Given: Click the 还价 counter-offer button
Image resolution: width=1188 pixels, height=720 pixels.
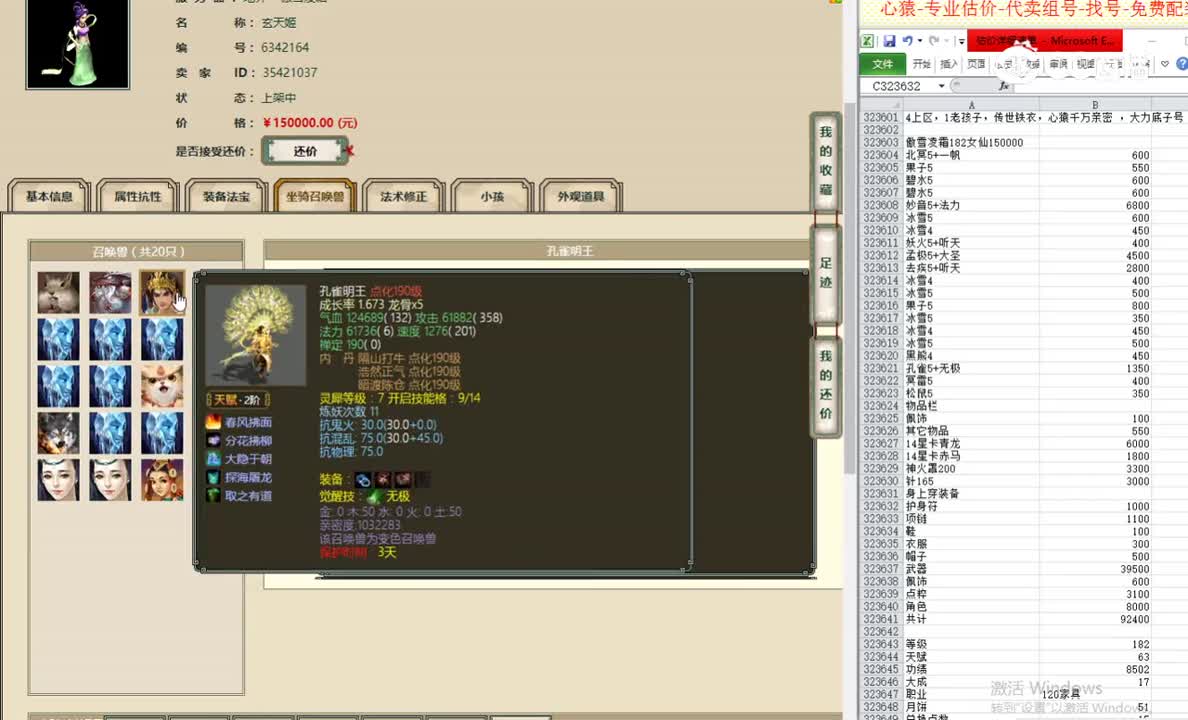Looking at the screenshot, I should (305, 150).
